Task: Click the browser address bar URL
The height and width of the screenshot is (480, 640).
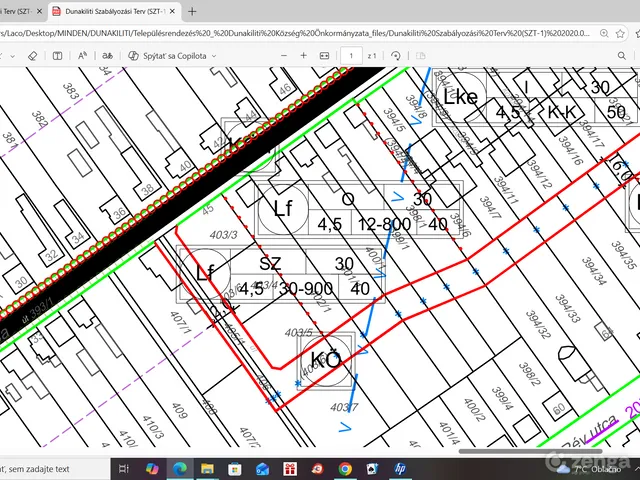Action: pyautogui.click(x=300, y=33)
